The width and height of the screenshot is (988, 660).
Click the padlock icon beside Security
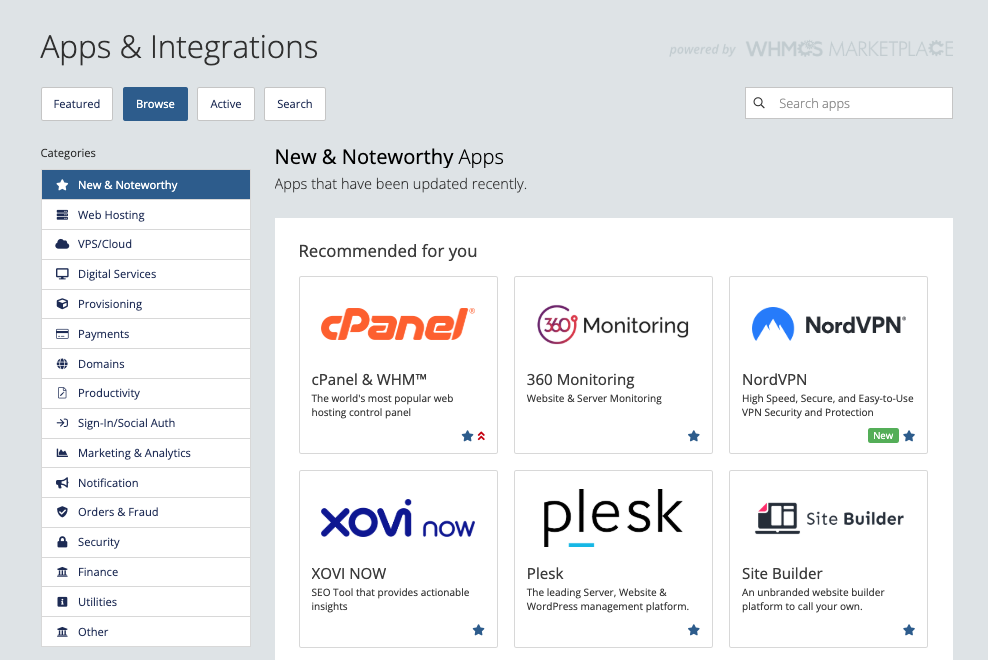[62, 542]
